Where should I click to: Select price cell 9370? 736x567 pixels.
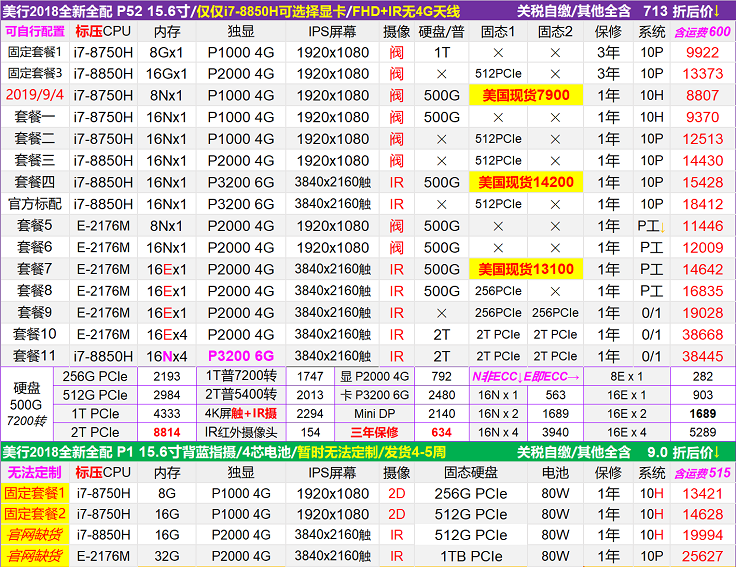click(702, 117)
